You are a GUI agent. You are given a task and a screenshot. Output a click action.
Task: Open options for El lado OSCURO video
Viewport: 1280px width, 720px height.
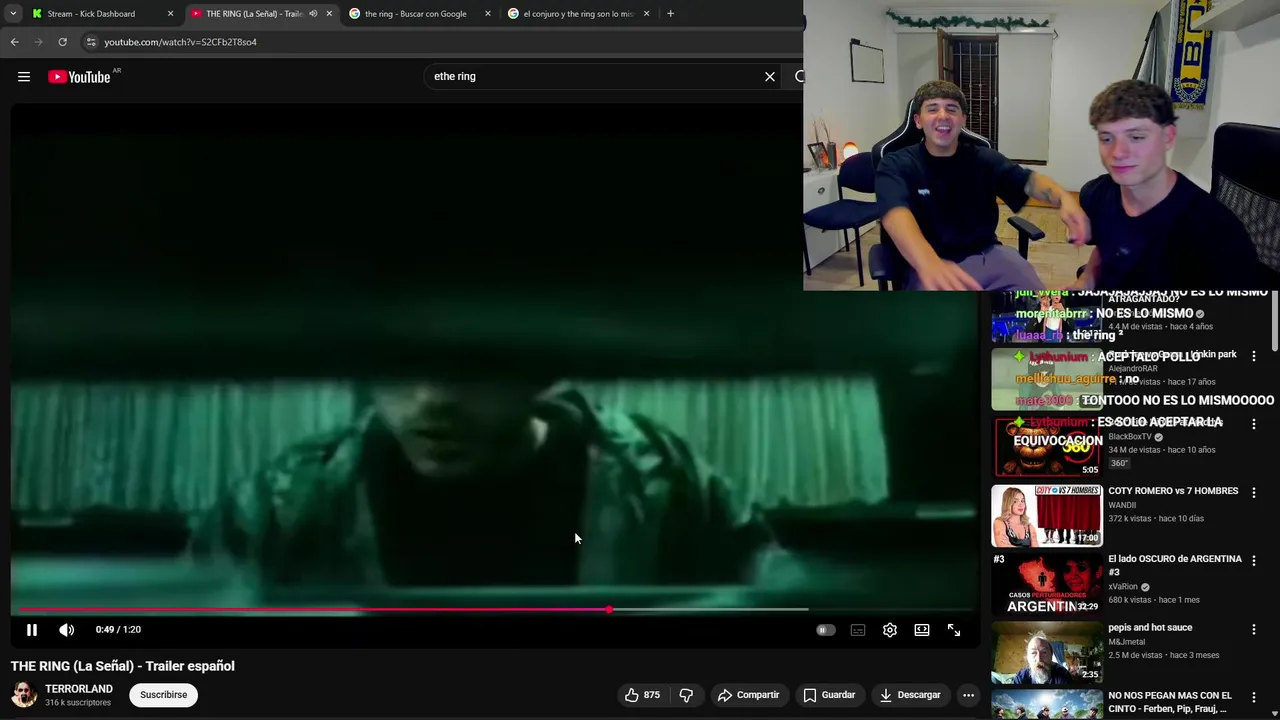(x=1253, y=561)
